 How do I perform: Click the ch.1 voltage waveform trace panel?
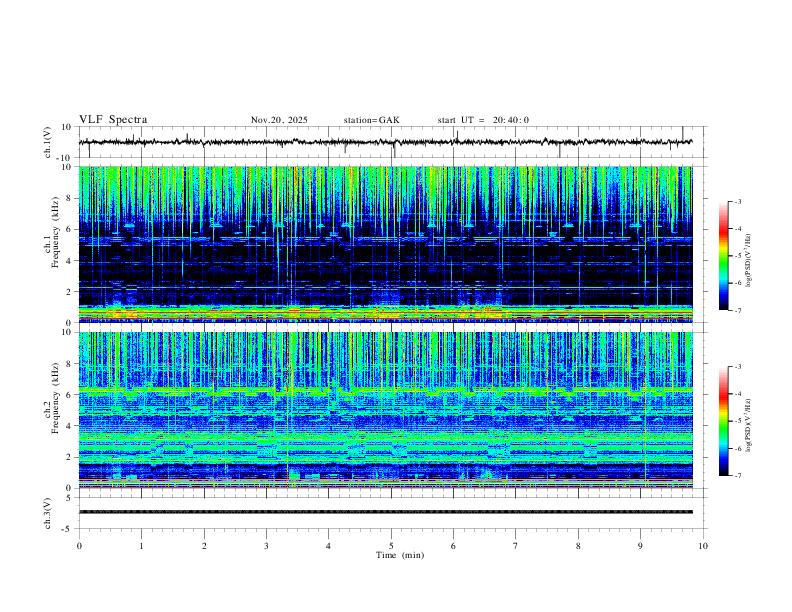pyautogui.click(x=391, y=142)
